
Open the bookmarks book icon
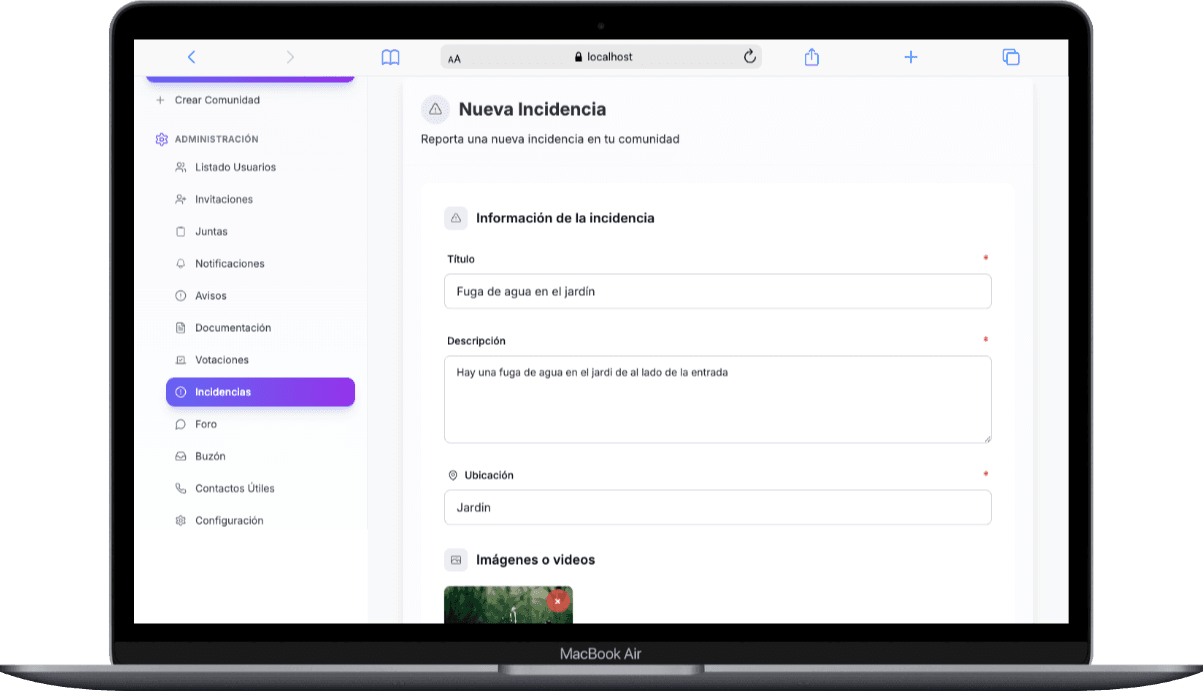[390, 57]
